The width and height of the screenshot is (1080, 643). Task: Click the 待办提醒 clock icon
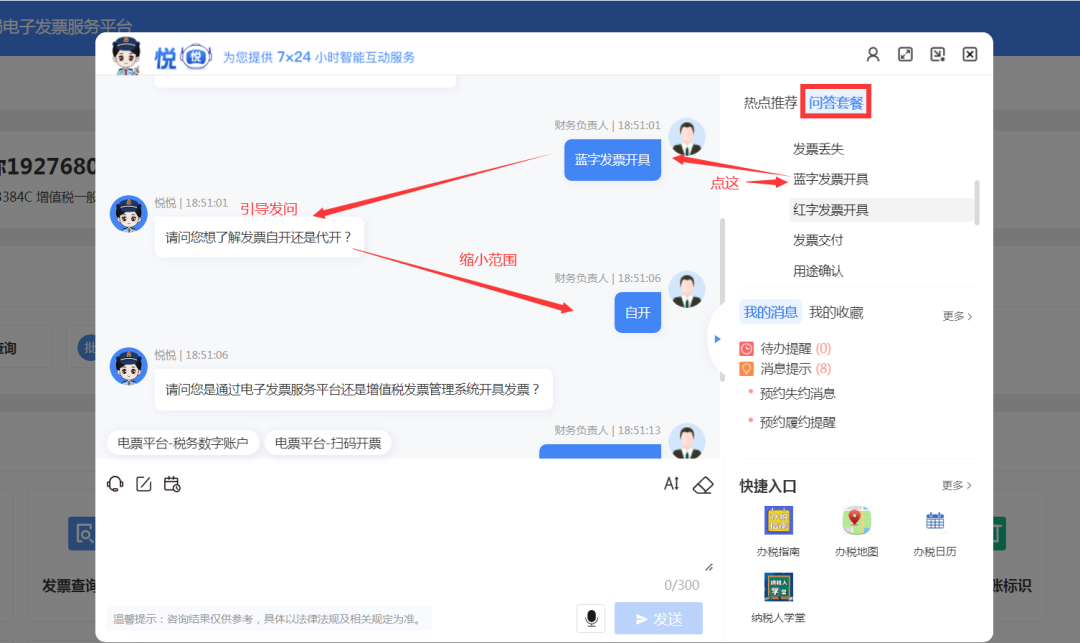pos(746,349)
